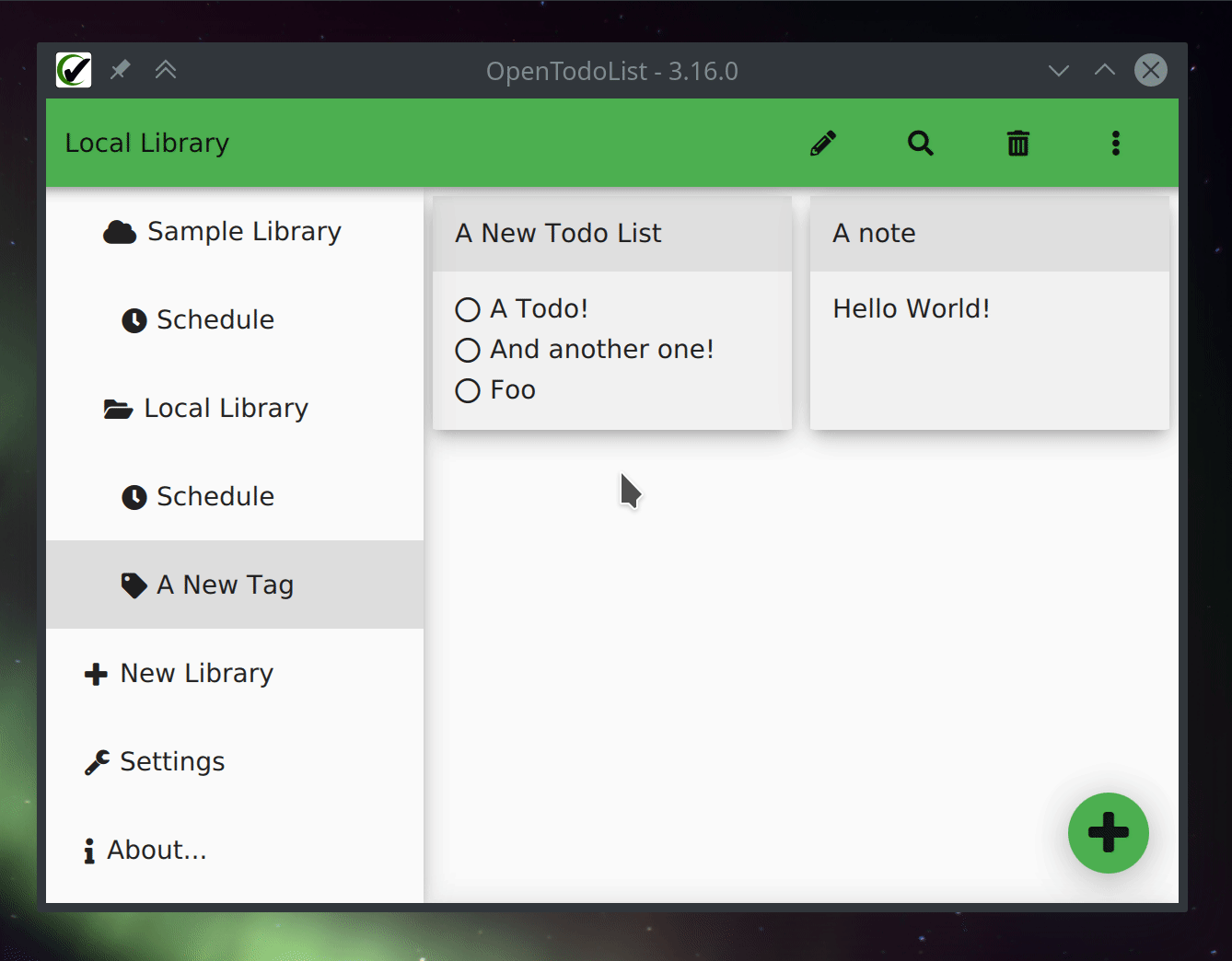
Task: Check off 'And another one!' todo
Action: tap(468, 350)
